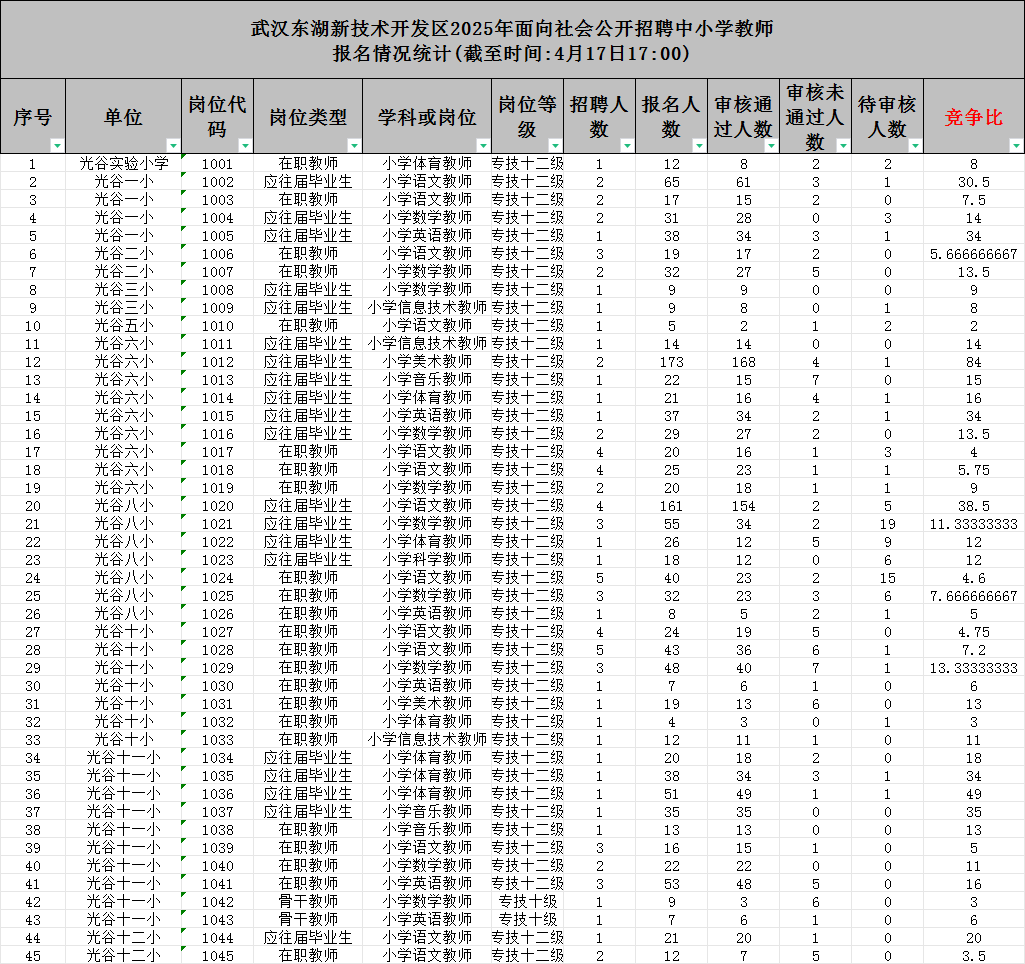This screenshot has height=964, width=1025.
Task: Select the red 竞争比 header cell
Action: click(974, 116)
